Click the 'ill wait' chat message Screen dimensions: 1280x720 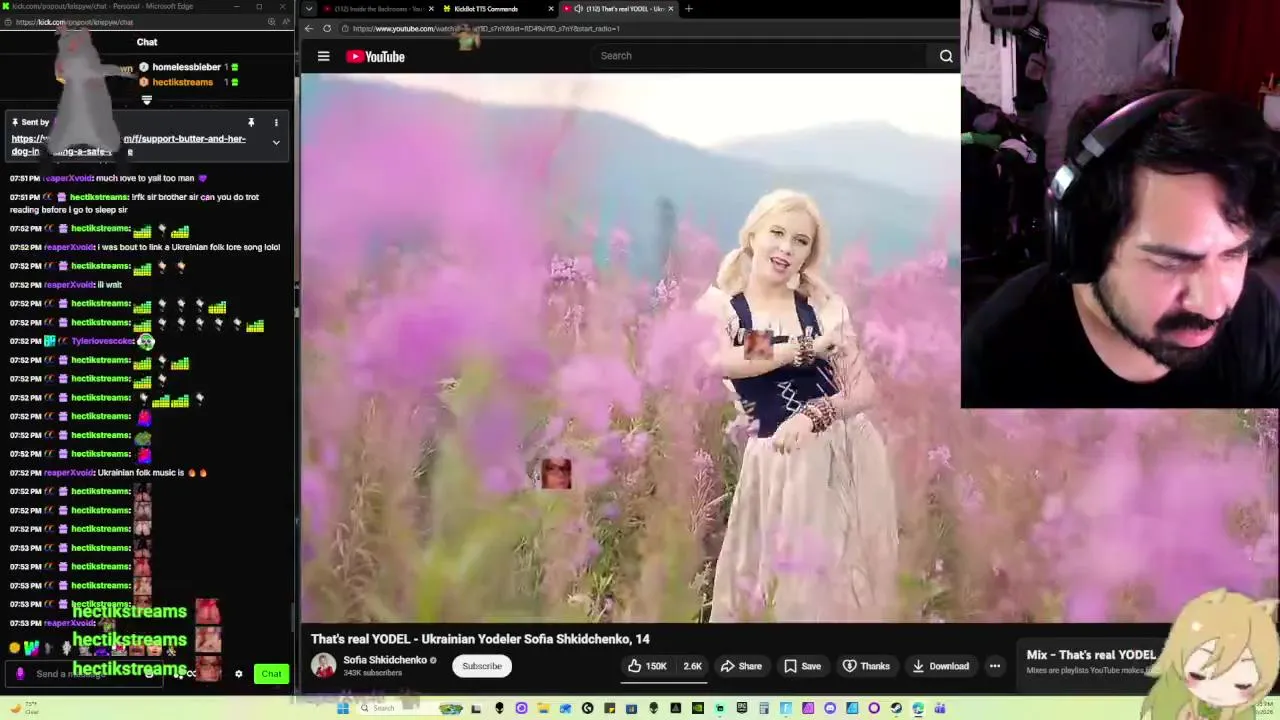coord(110,285)
